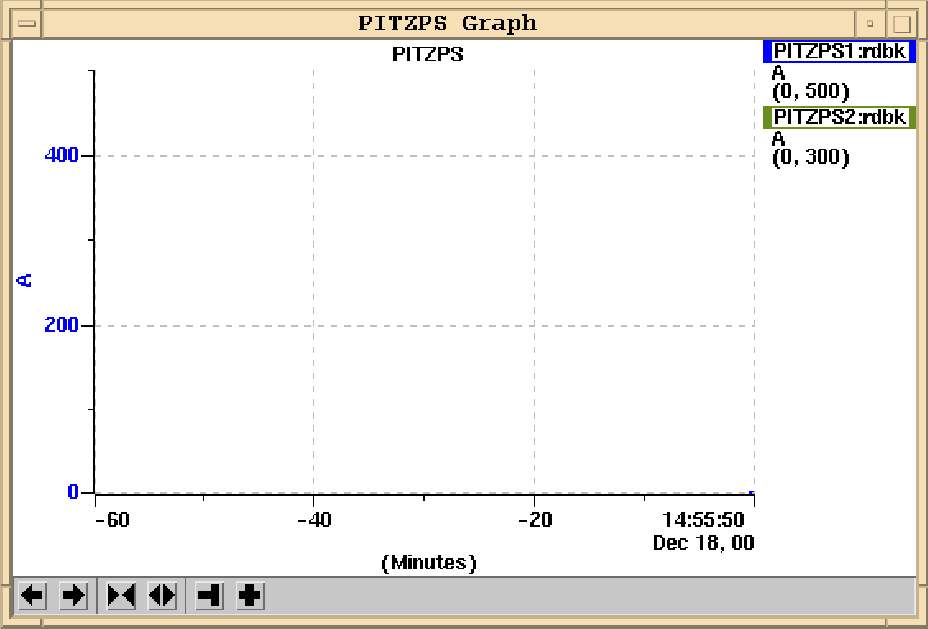Viewport: 928px width, 629px height.
Task: Maximize the PITZPS Graph window
Action: [x=901, y=24]
